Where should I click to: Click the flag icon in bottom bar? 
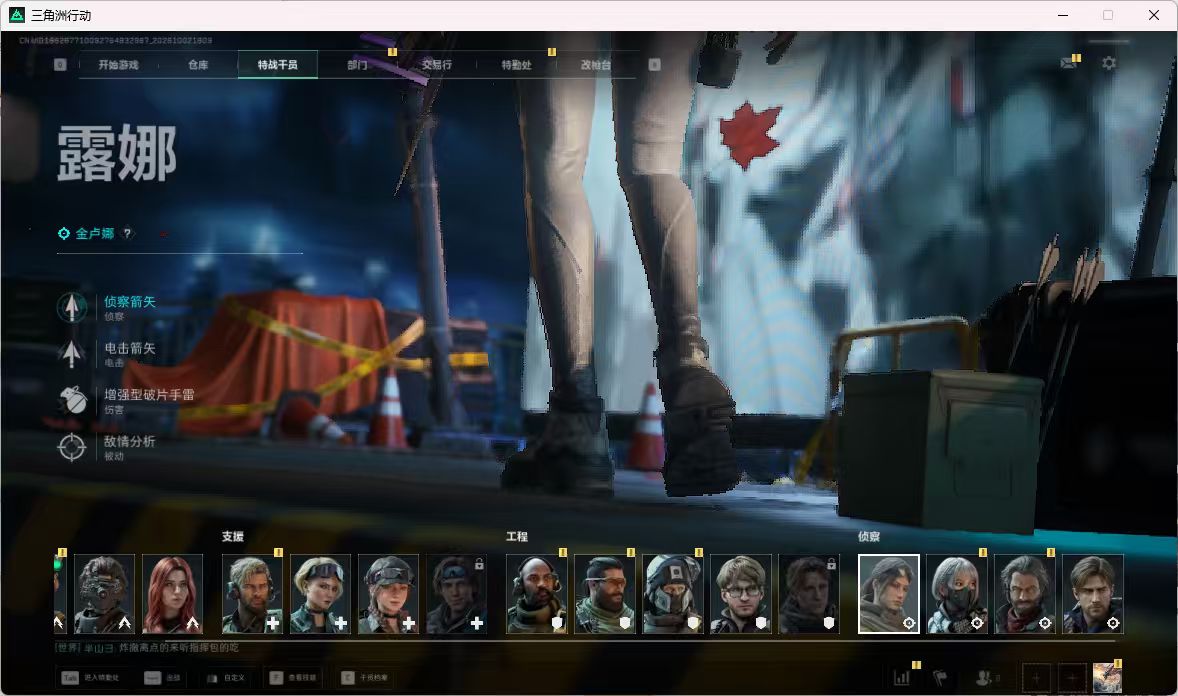[939, 677]
